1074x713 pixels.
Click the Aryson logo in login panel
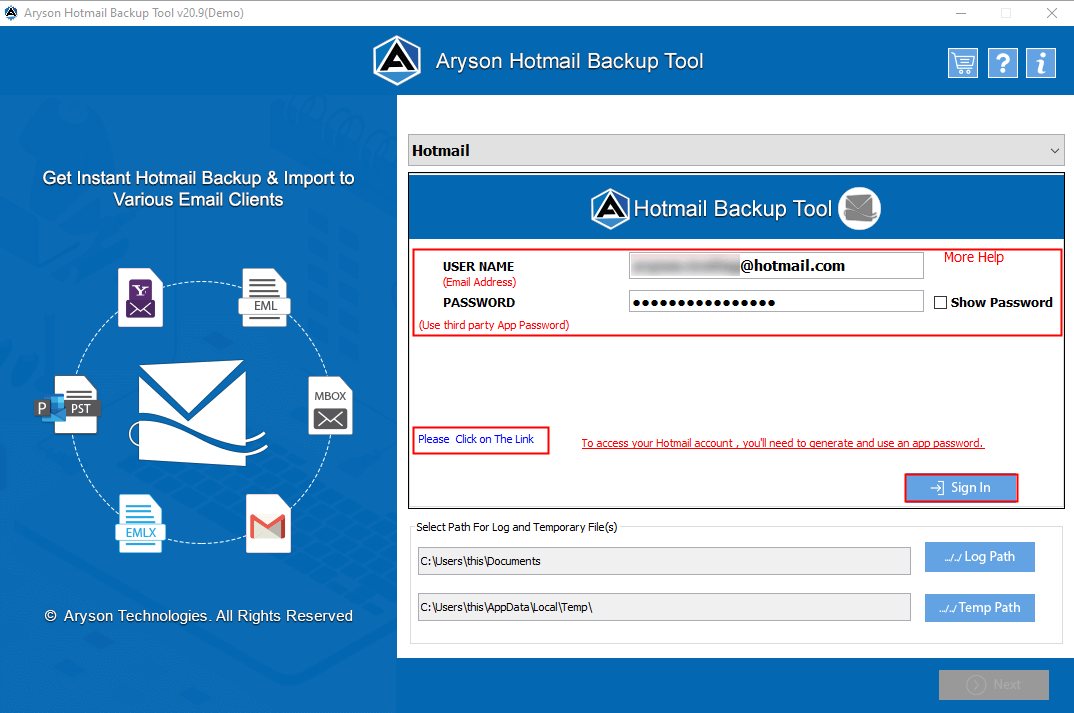coord(610,208)
